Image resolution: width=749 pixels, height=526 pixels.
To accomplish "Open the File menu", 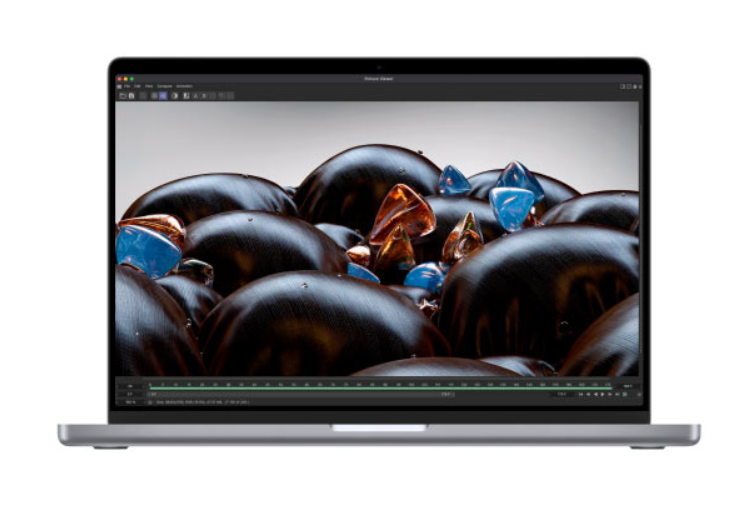I will tap(127, 86).
